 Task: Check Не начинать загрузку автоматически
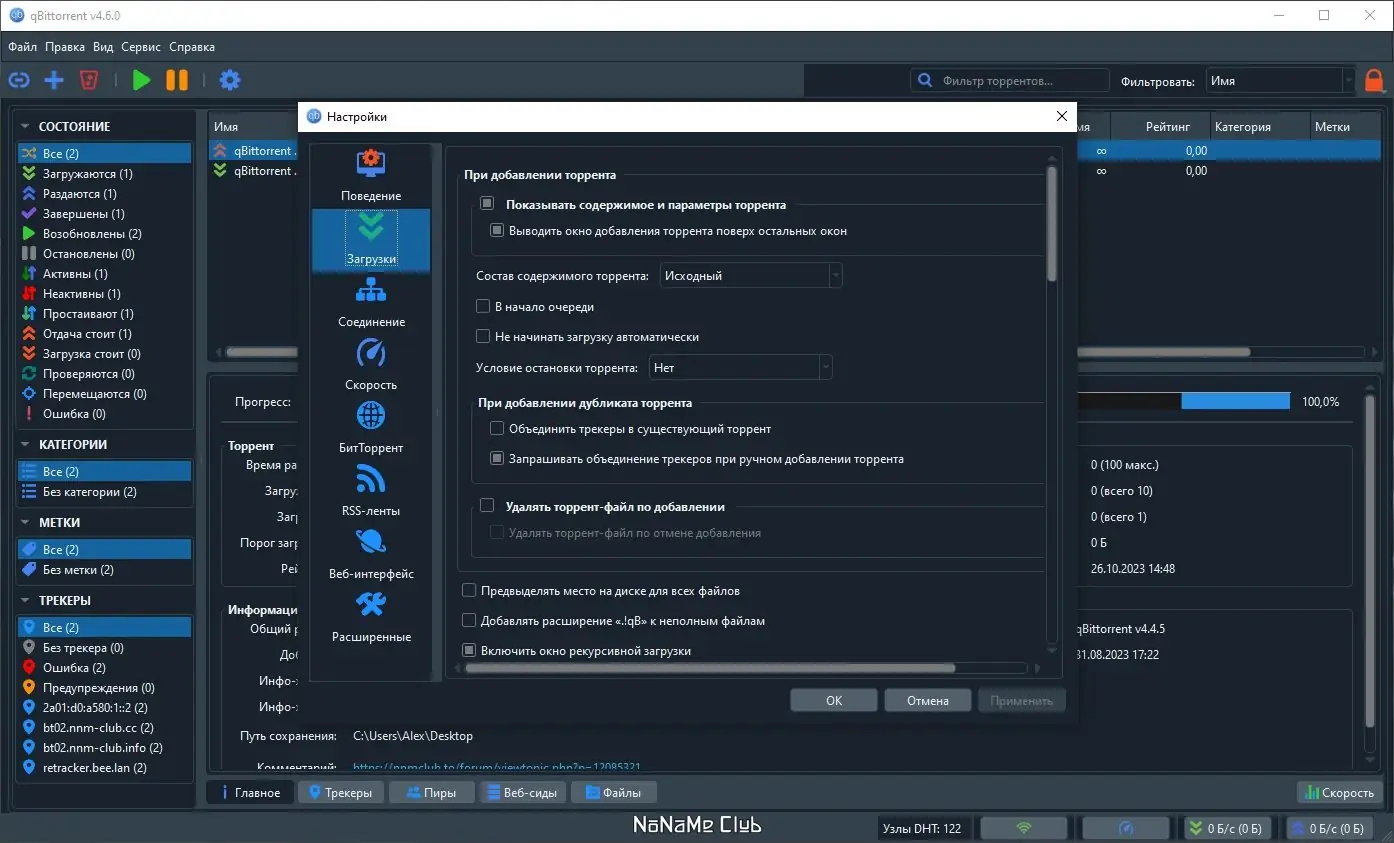(483, 336)
